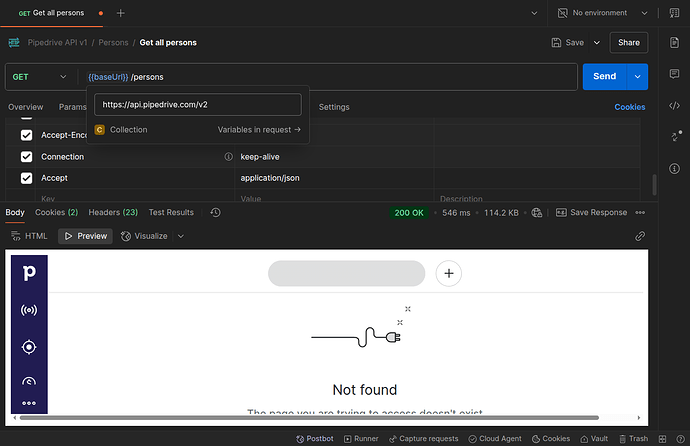Open Cloud Agent in status bar
The image size is (690, 446).
[495, 439]
